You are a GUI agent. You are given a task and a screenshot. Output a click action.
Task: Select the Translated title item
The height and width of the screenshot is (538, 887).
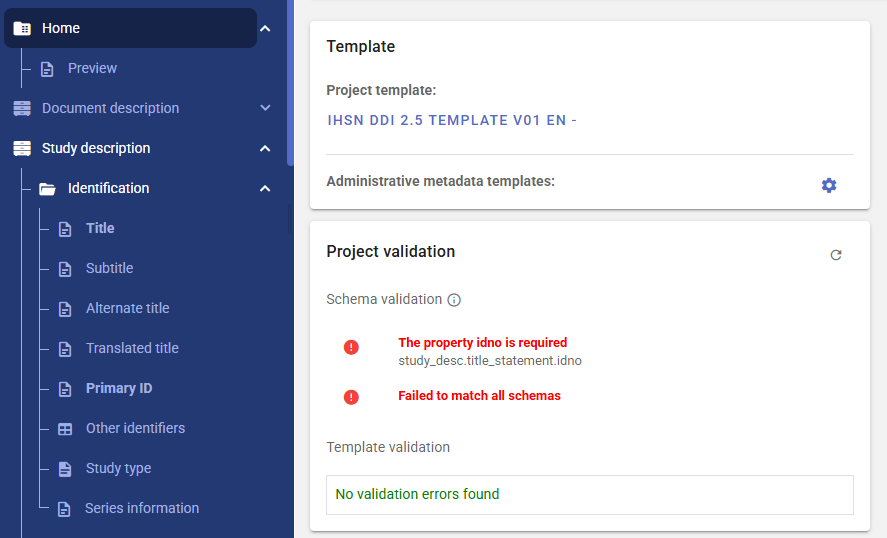click(132, 348)
